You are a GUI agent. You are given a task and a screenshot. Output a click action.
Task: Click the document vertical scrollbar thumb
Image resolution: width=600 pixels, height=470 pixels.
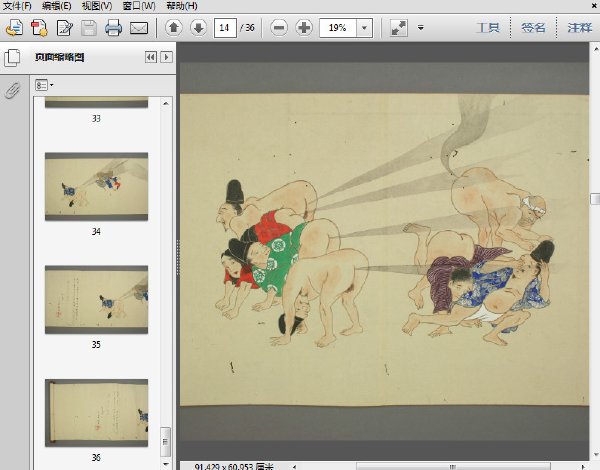(x=595, y=199)
